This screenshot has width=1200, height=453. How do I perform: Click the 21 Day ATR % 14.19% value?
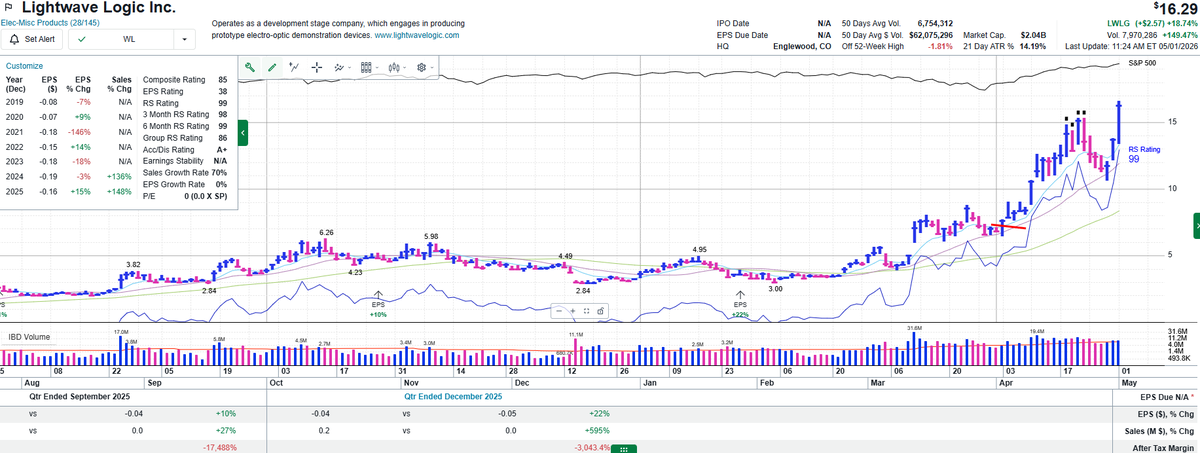(1032, 46)
